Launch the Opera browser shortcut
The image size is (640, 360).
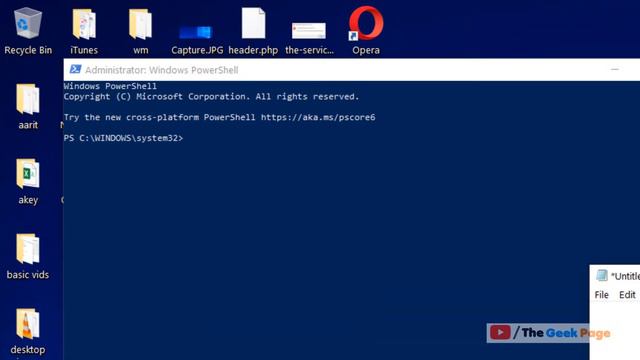tap(366, 31)
